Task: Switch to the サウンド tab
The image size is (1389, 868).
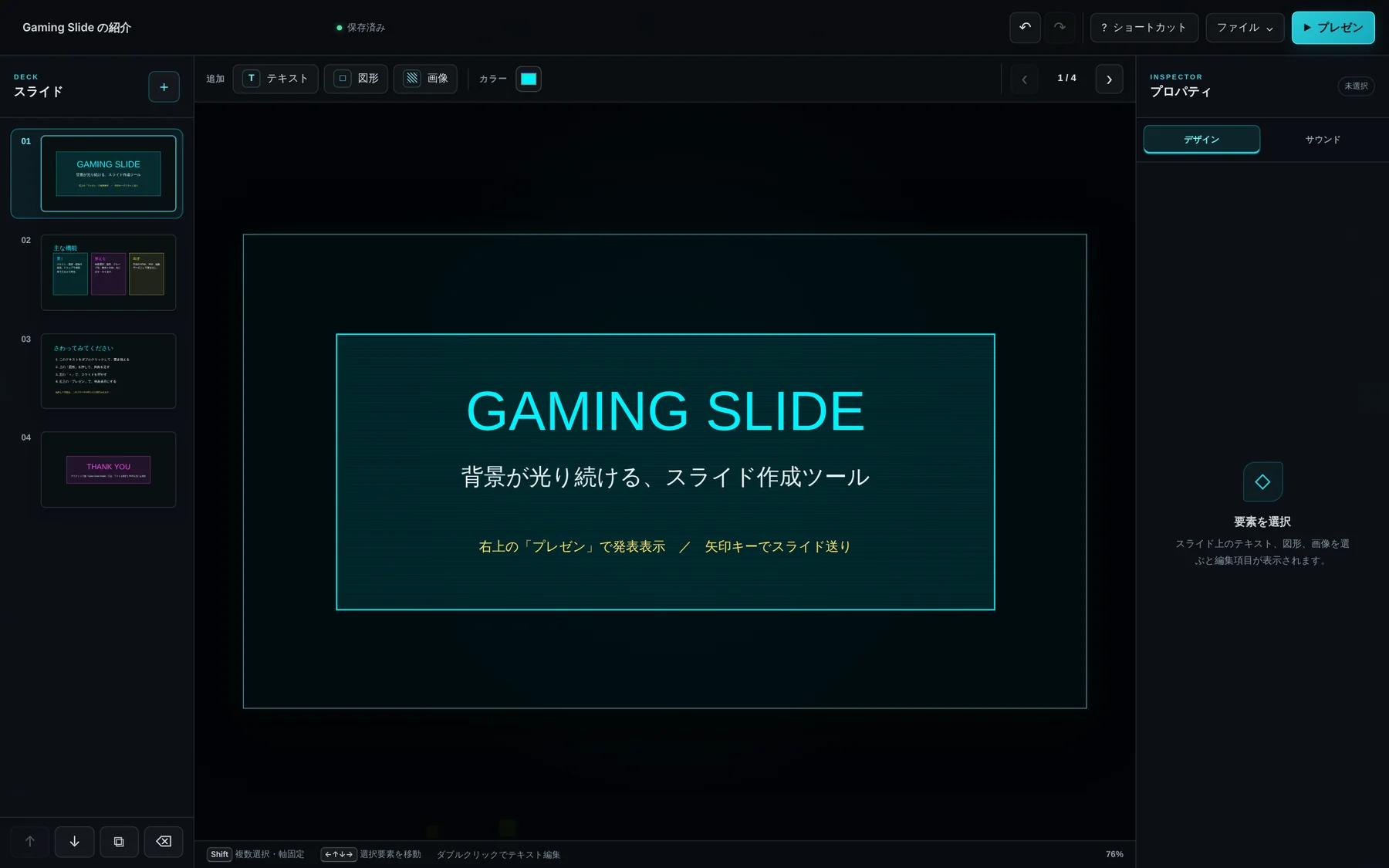Action: pos(1323,140)
